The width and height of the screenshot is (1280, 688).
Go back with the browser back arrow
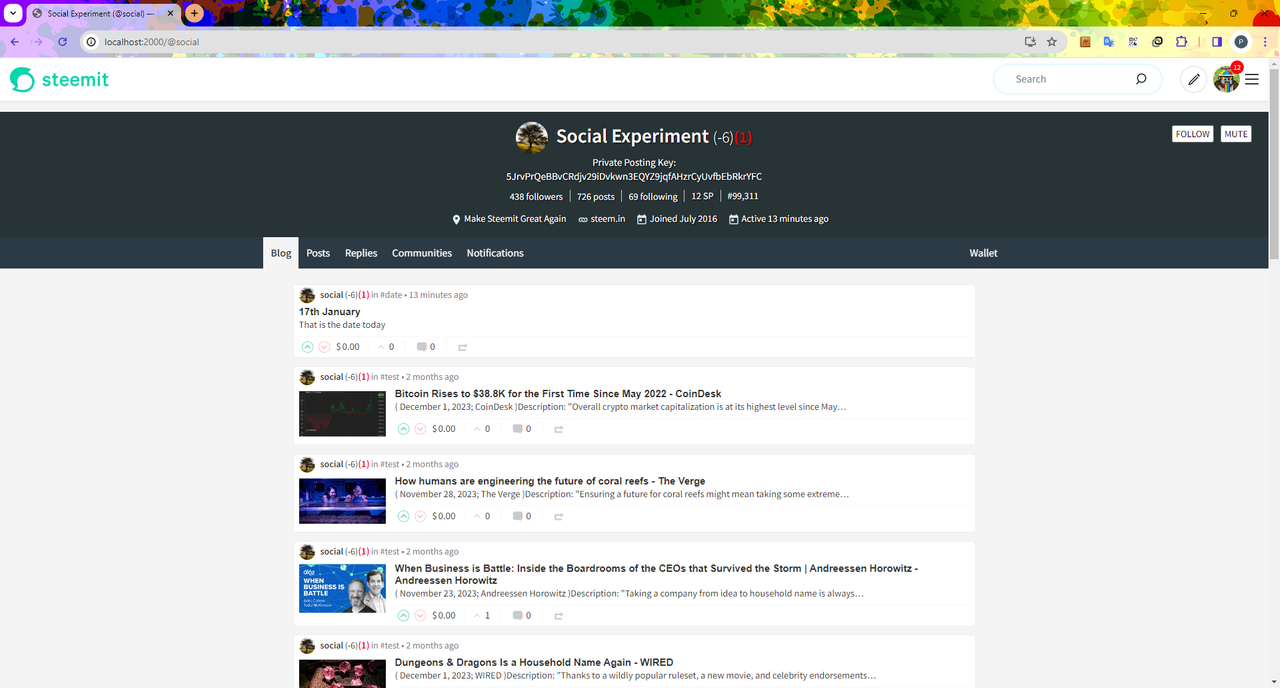coord(14,42)
